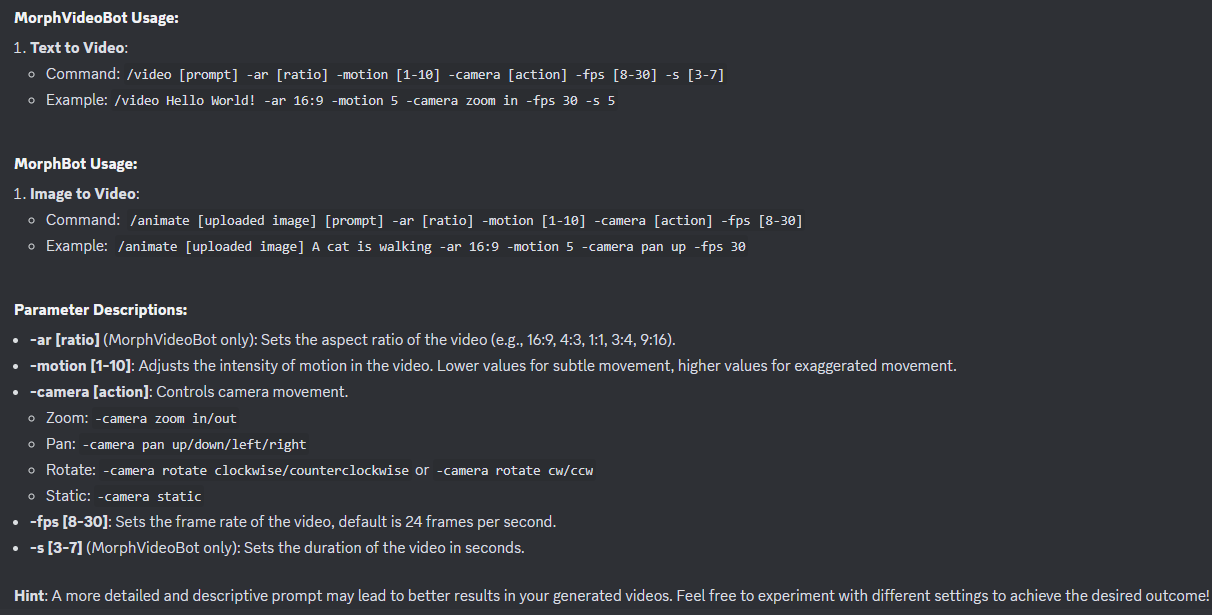This screenshot has width=1212, height=615.
Task: Click the '-camera zoom in/out' code snippet
Action: click(x=166, y=418)
